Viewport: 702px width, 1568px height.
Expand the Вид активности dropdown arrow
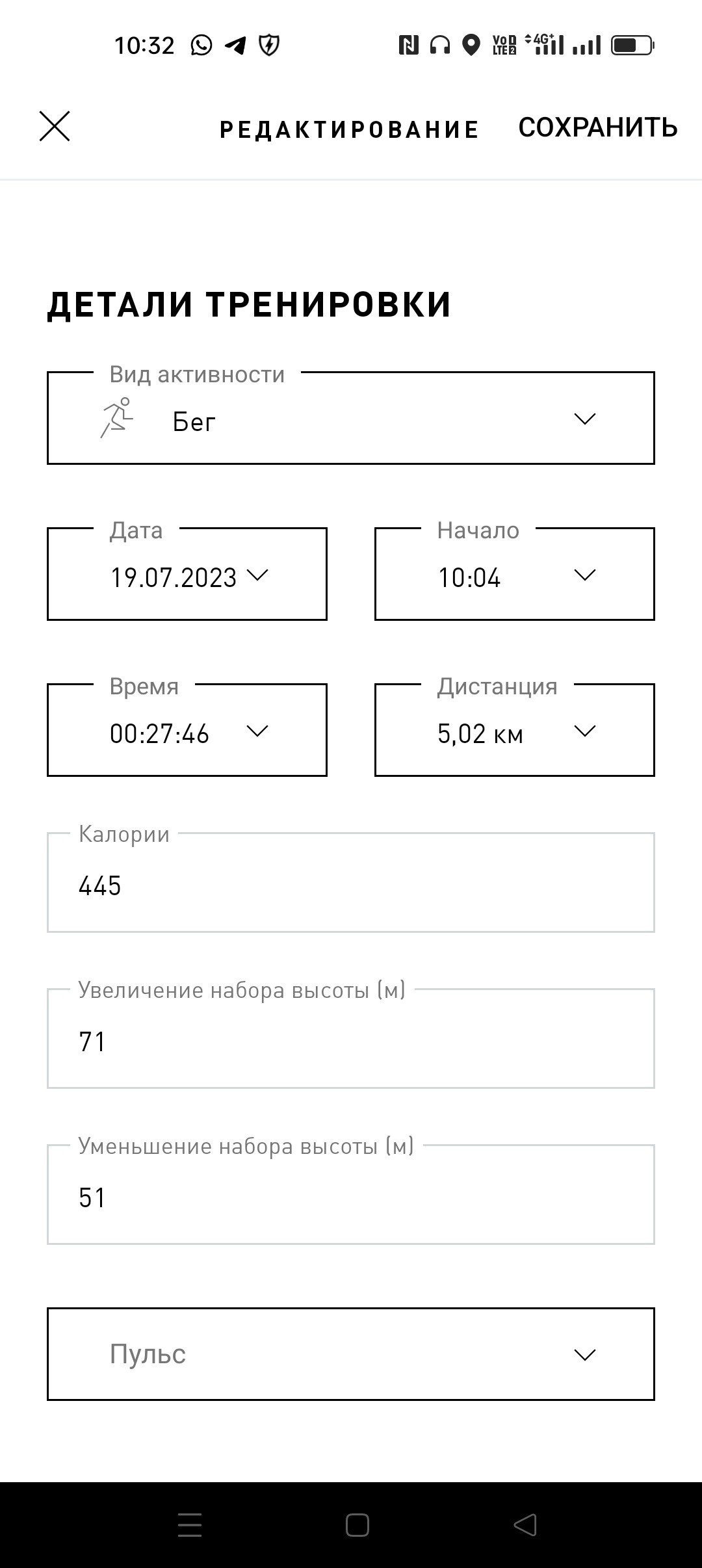[585, 419]
